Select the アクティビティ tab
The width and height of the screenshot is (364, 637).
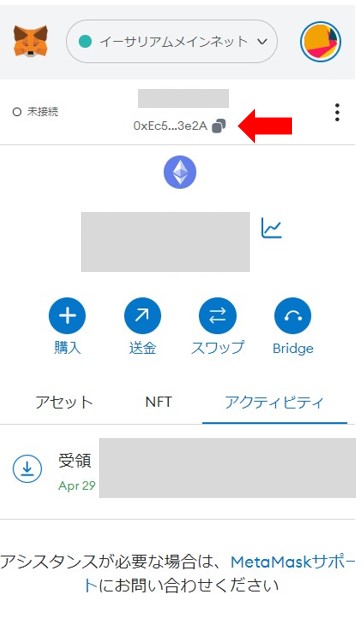[x=275, y=402]
